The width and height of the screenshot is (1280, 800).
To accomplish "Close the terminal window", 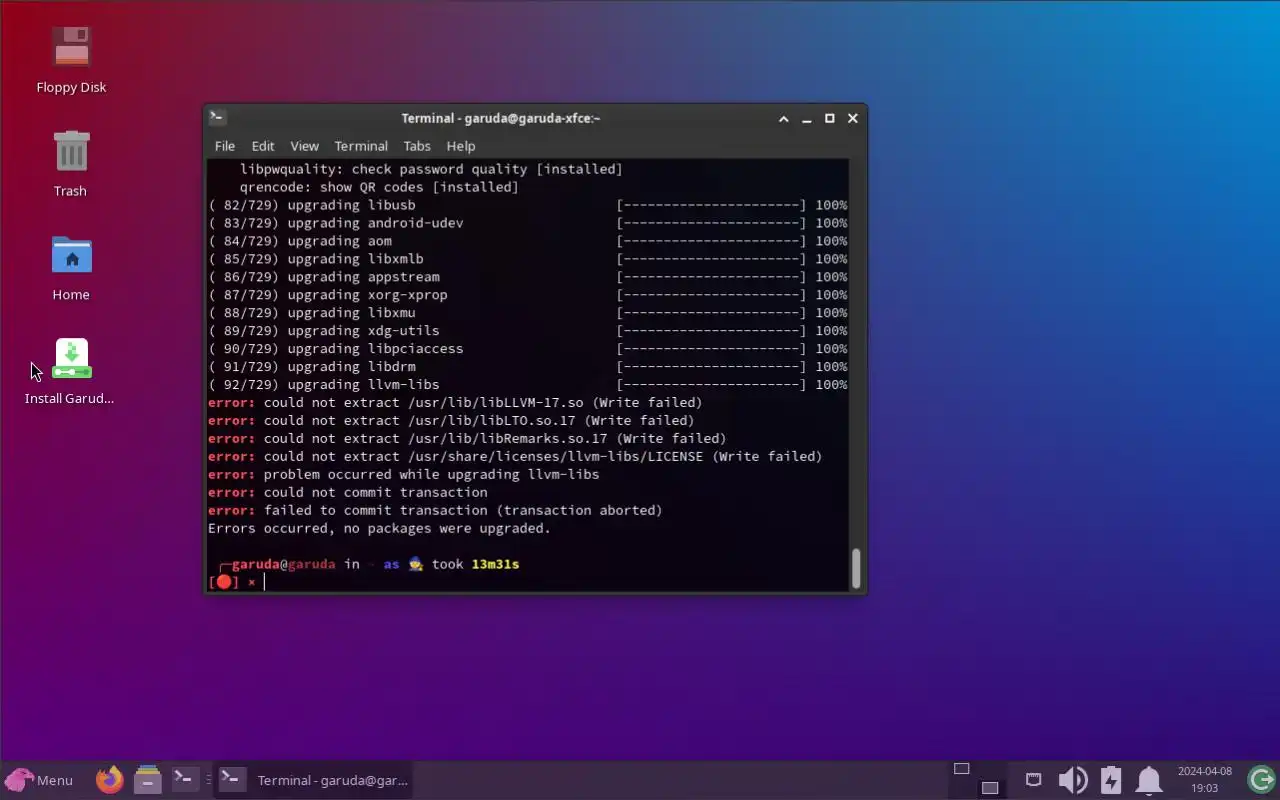I will [x=852, y=118].
